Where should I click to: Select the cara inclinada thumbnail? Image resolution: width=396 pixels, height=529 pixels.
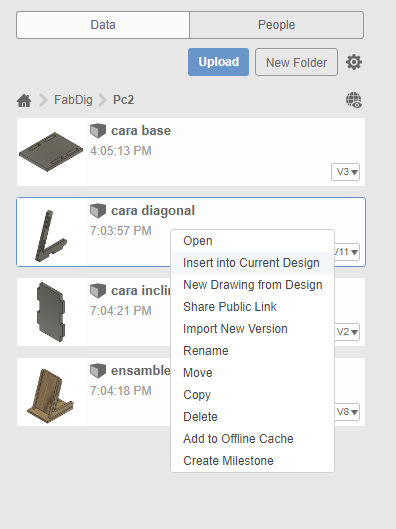[51, 312]
